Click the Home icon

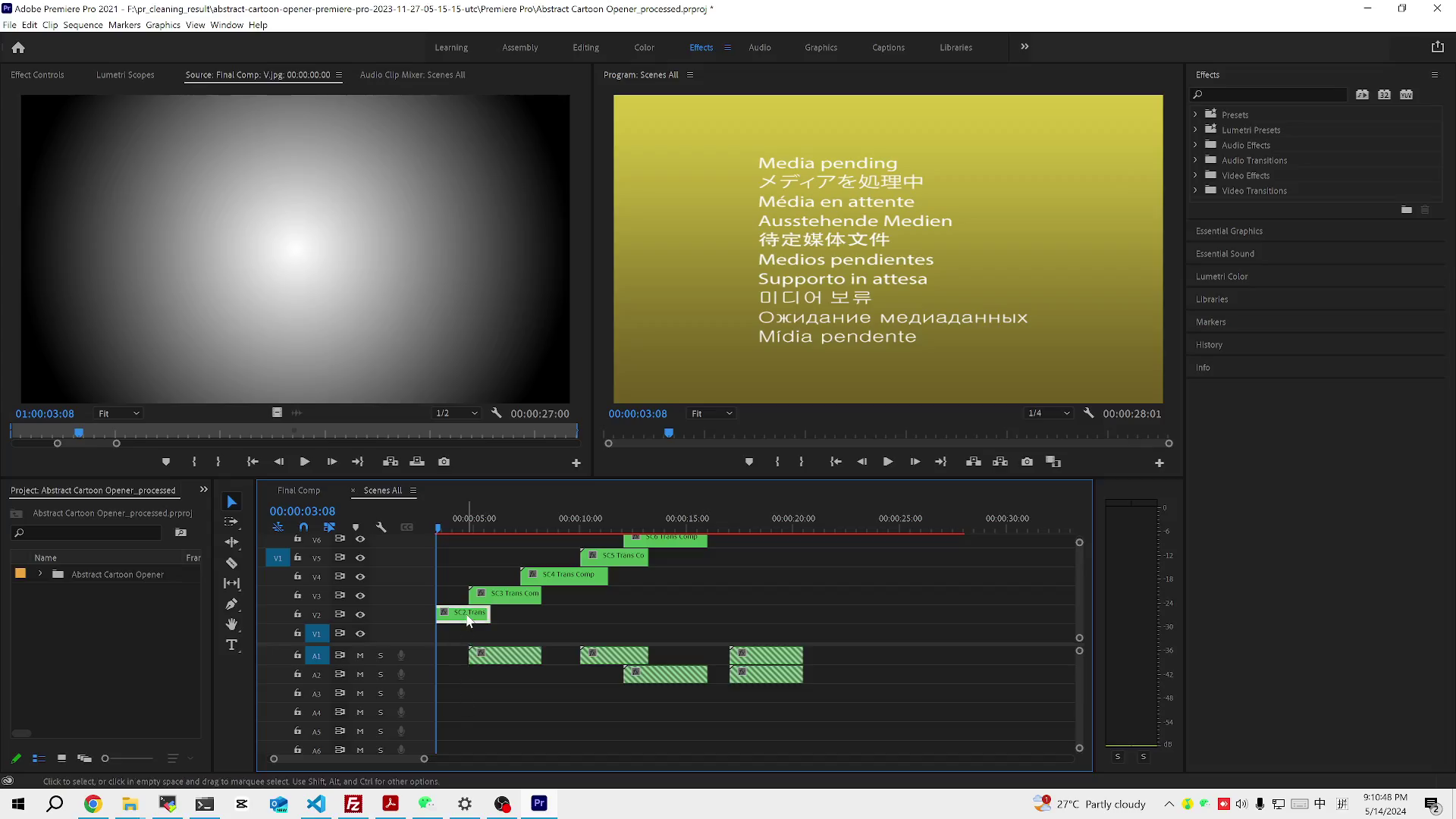[x=18, y=48]
